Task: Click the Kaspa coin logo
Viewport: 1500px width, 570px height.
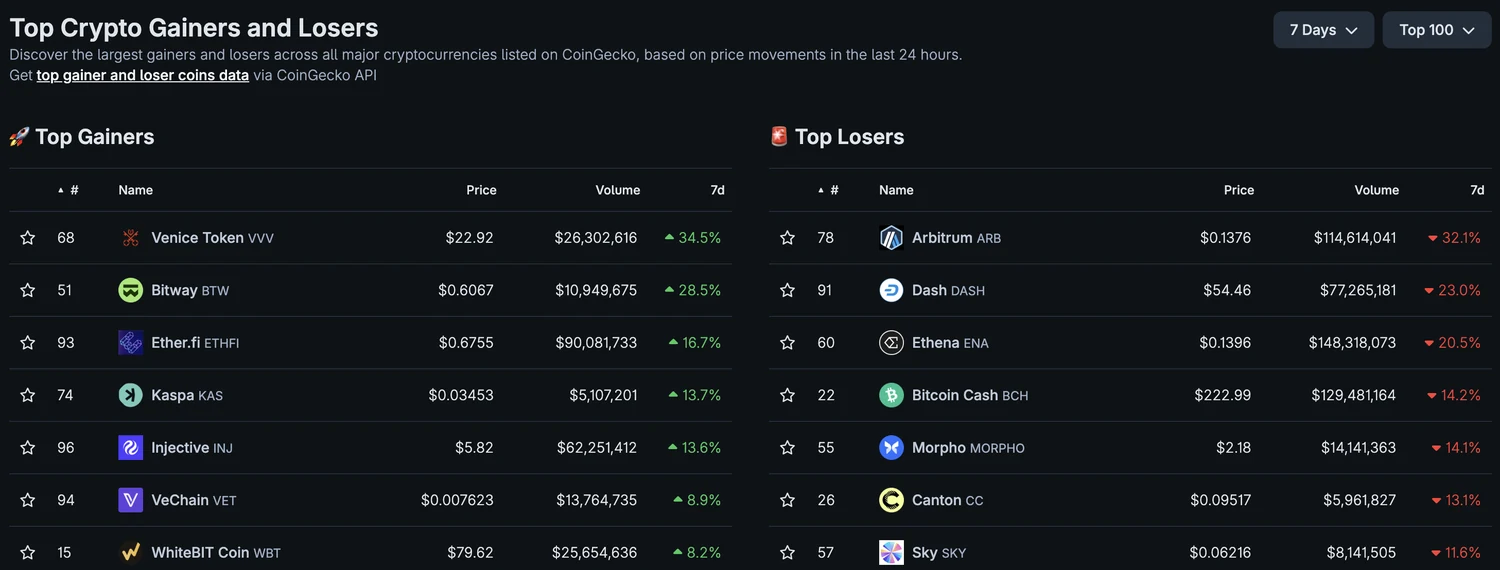Action: pos(131,395)
